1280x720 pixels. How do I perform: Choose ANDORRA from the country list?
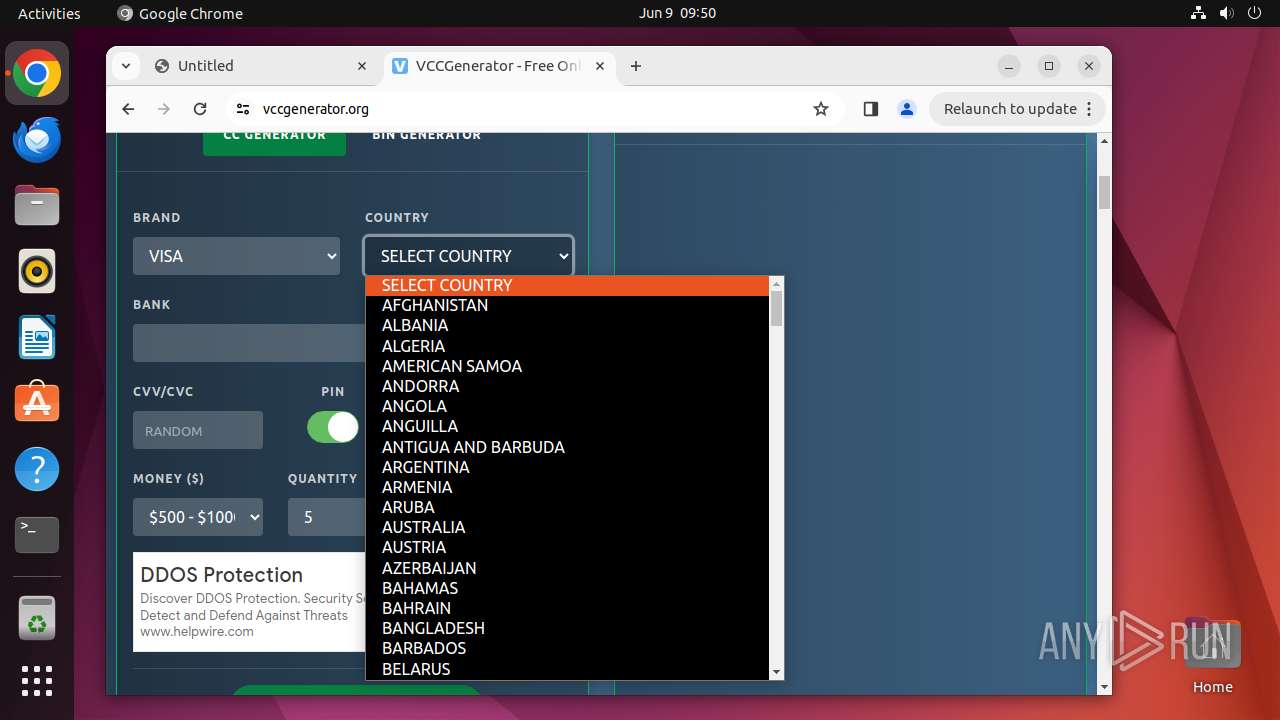click(567, 386)
